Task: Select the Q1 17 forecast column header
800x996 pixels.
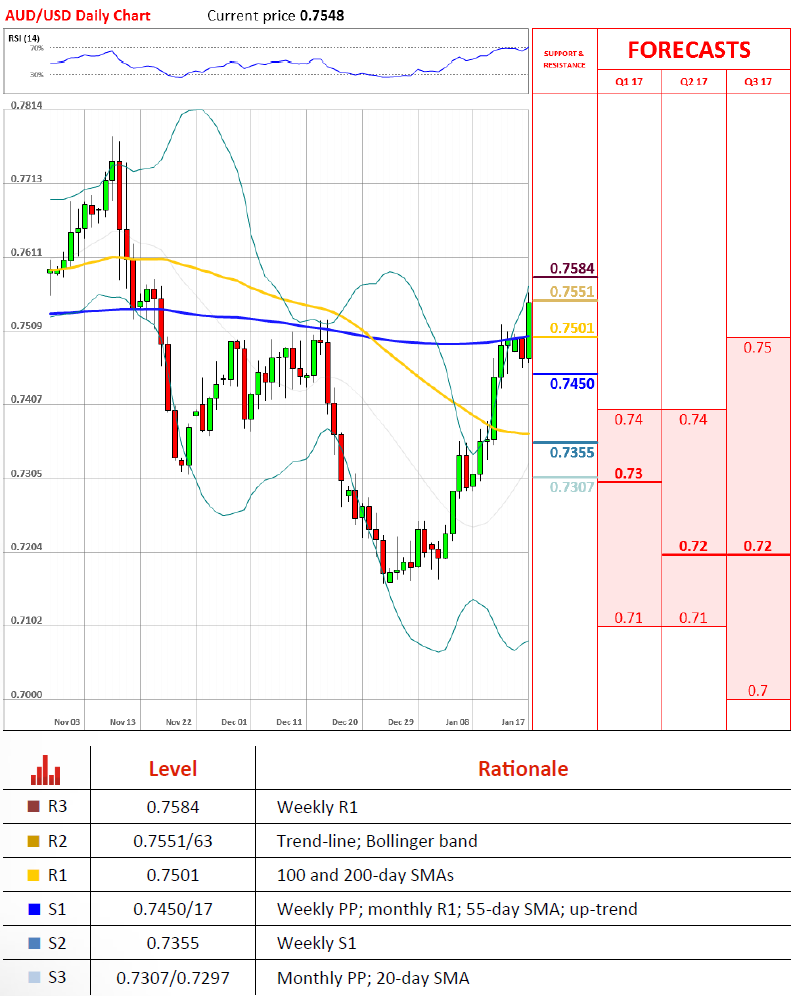Action: (629, 81)
